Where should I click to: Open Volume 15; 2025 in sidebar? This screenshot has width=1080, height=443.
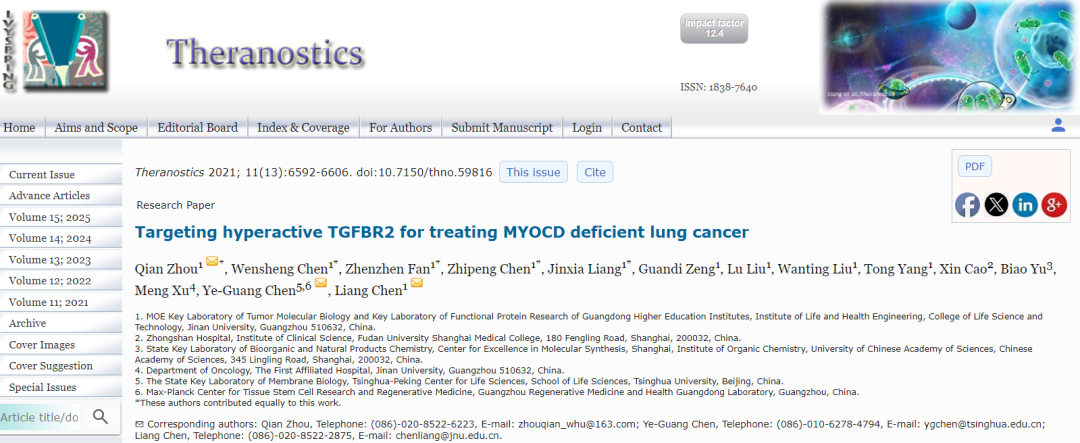click(x=50, y=218)
